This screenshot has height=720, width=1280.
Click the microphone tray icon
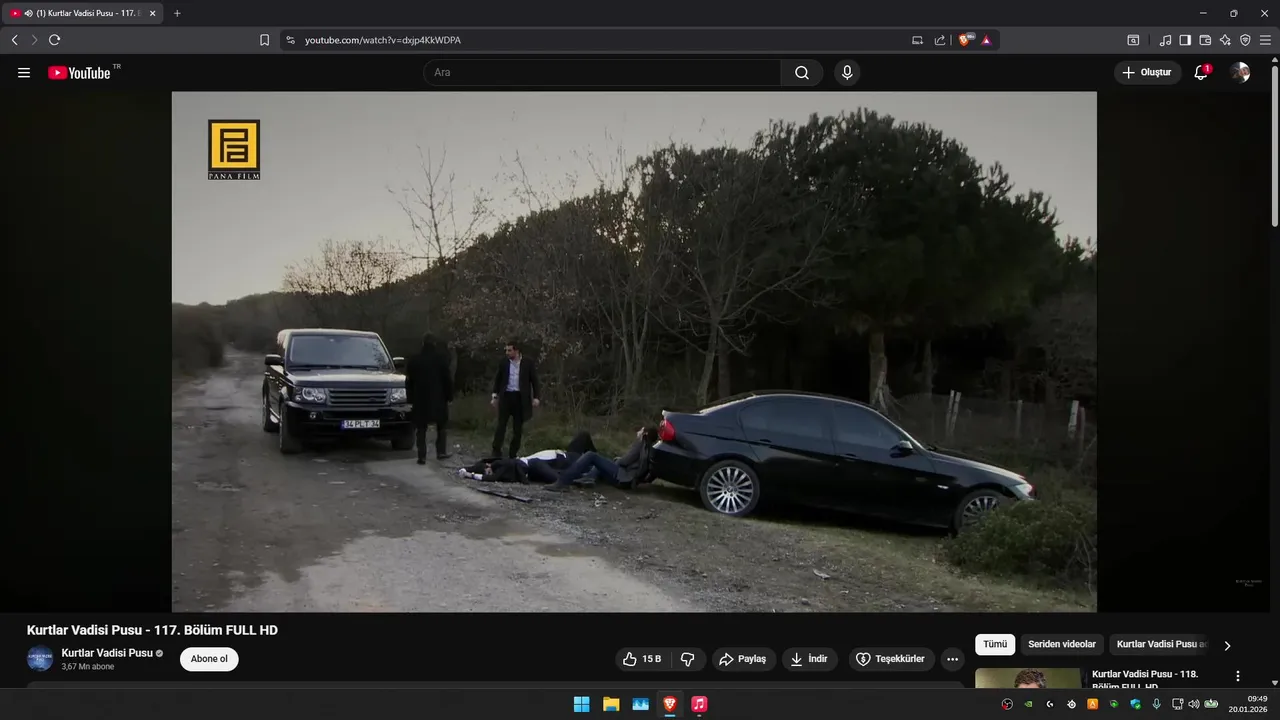pyautogui.click(x=1156, y=704)
